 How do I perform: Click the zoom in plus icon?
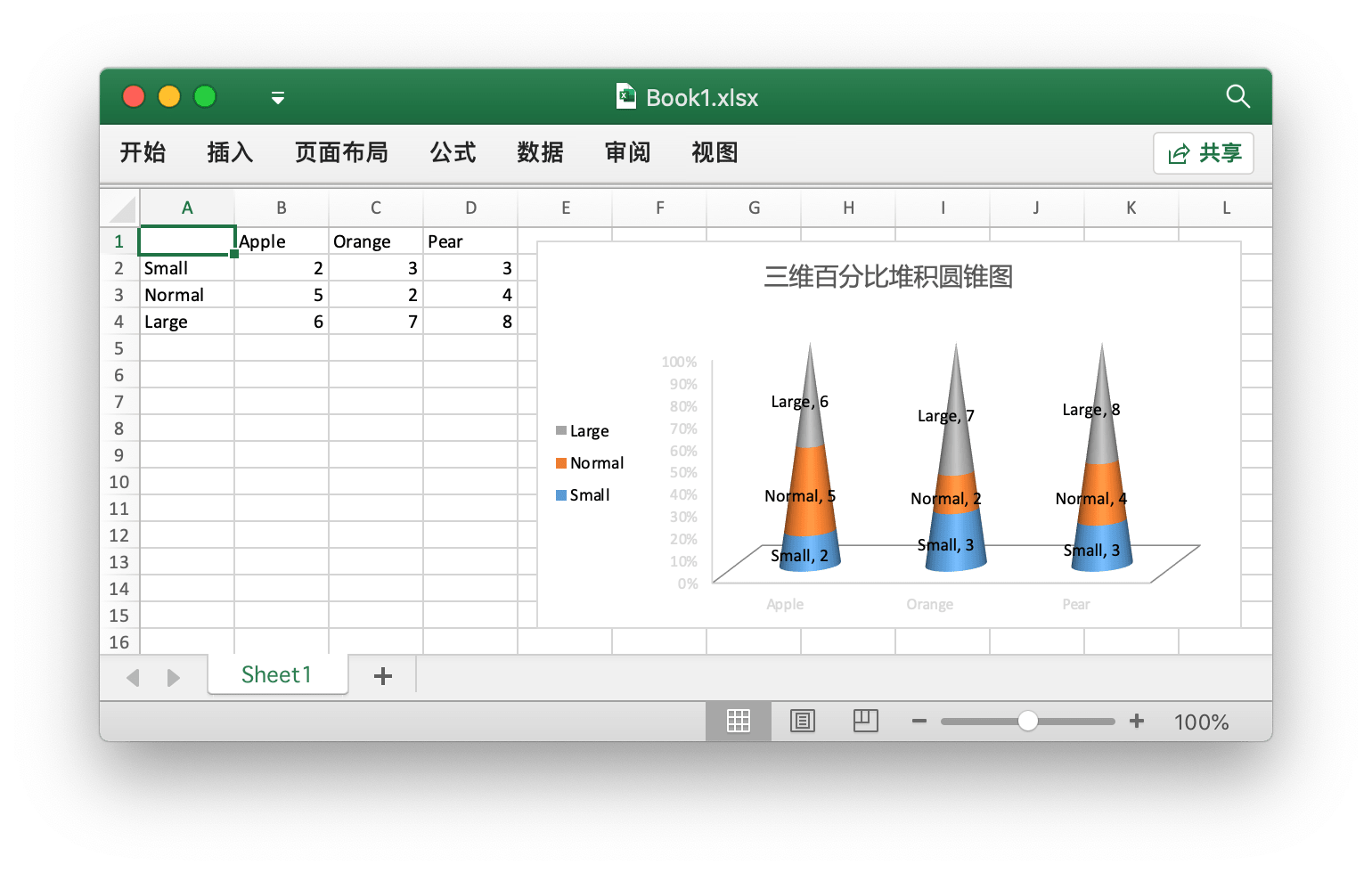pyautogui.click(x=1137, y=721)
